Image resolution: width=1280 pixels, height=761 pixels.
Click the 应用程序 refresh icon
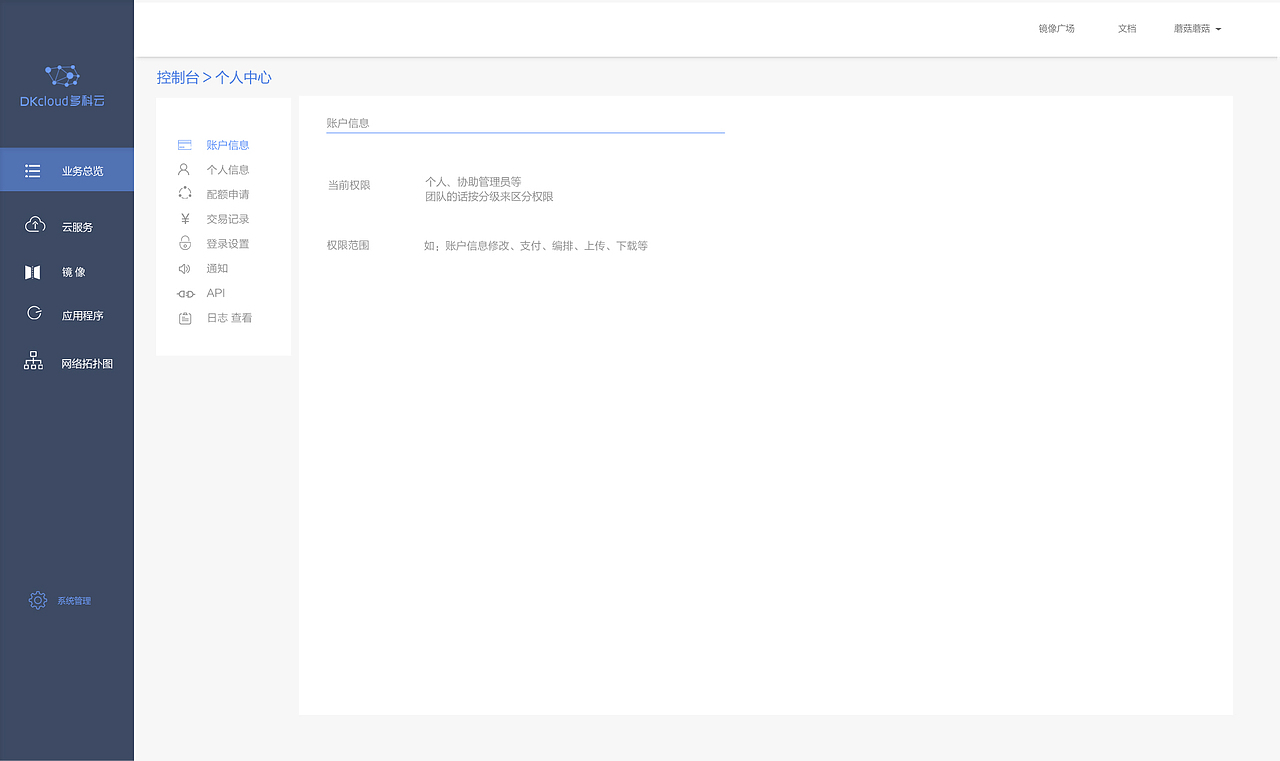34,313
